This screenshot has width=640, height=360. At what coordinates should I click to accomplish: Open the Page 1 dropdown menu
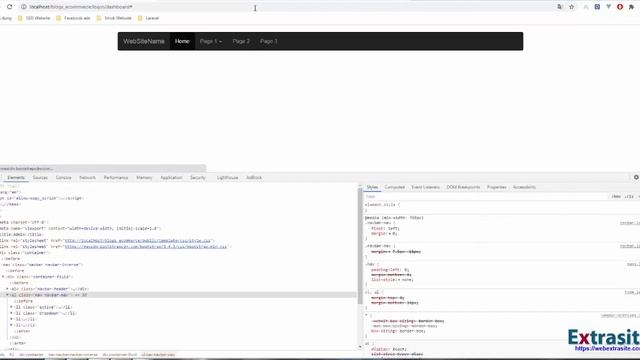[x=211, y=41]
